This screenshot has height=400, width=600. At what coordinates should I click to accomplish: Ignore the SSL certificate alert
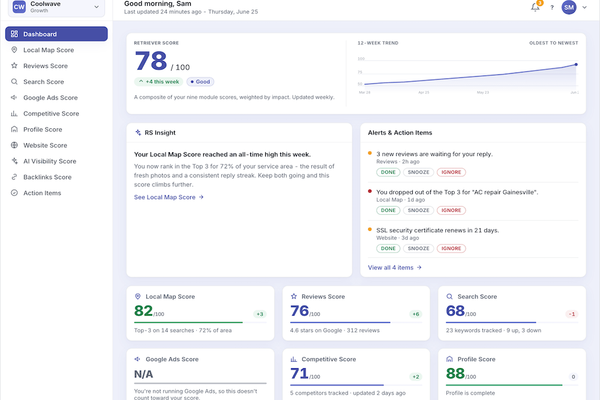(451, 248)
